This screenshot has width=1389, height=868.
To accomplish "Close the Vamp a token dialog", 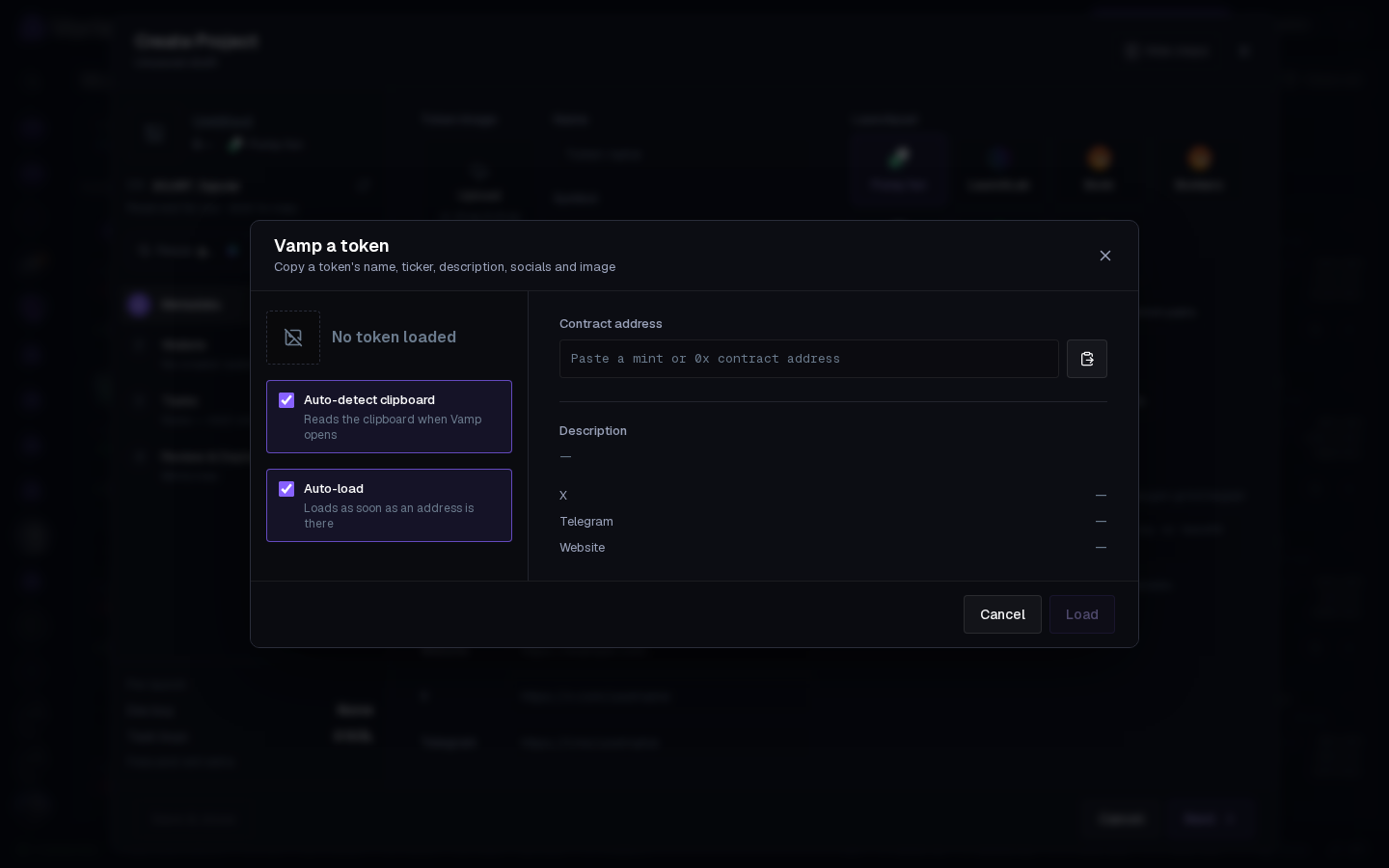I will coord(1105,256).
